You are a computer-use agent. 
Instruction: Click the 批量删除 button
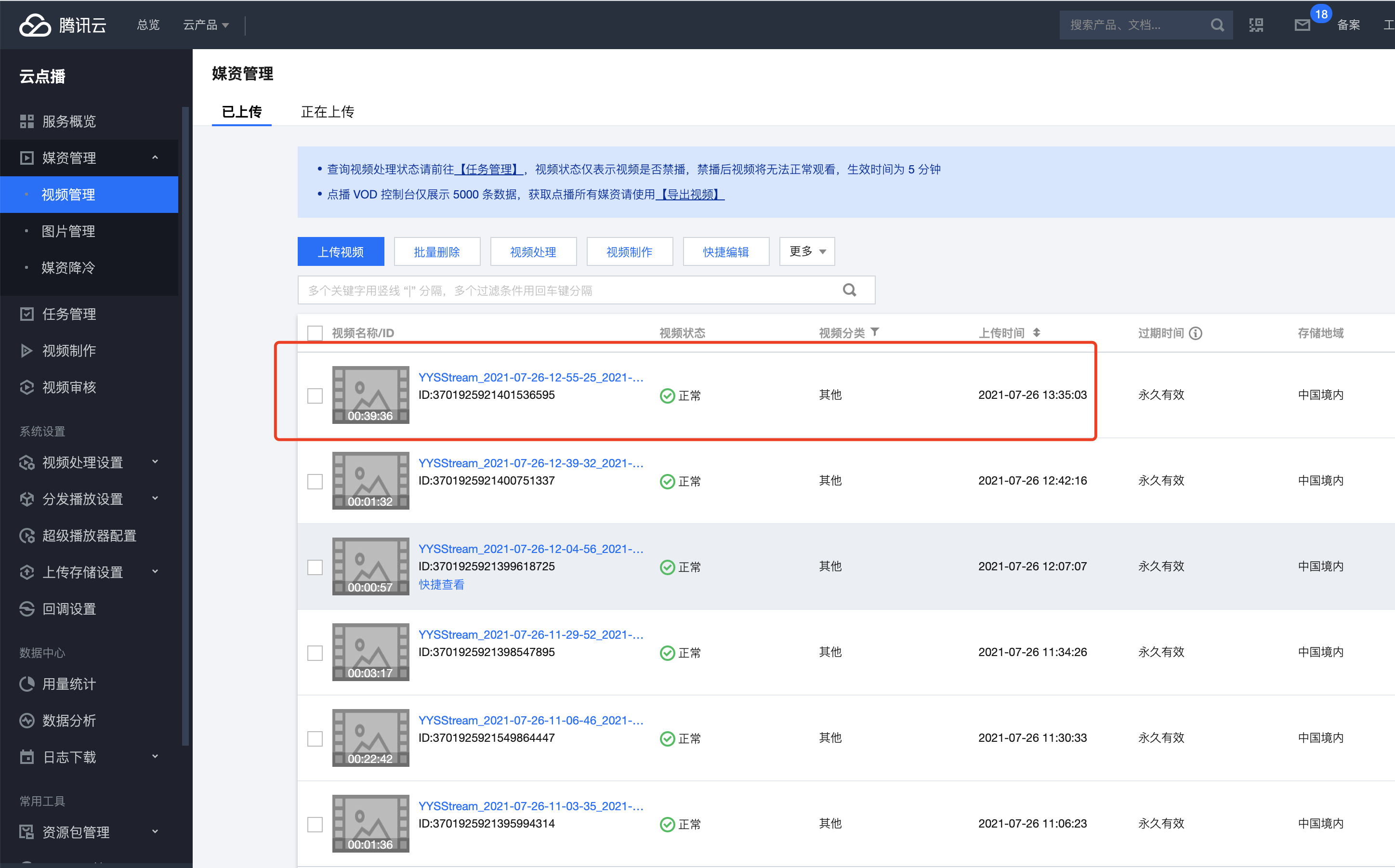(x=437, y=251)
